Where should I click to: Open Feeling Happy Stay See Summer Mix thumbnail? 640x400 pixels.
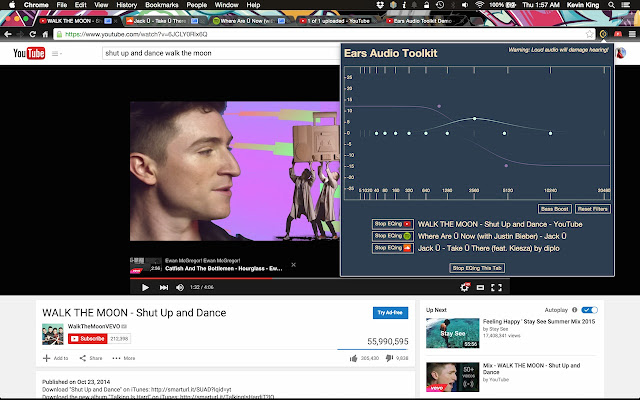[452, 333]
